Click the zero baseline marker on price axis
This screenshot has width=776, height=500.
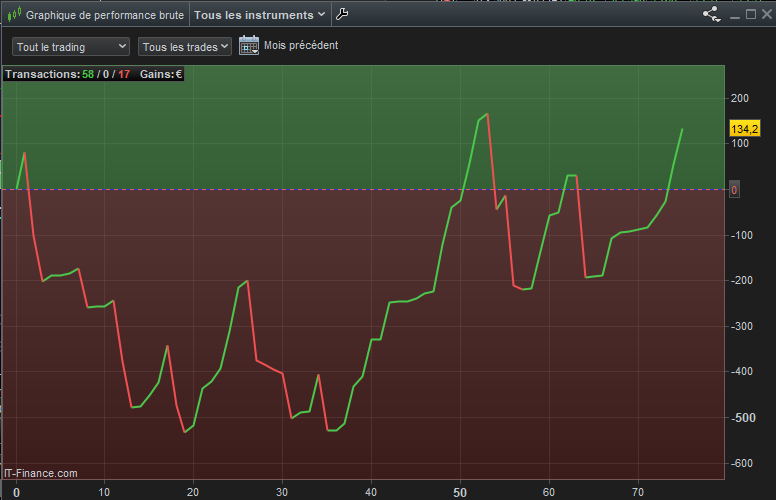(734, 190)
